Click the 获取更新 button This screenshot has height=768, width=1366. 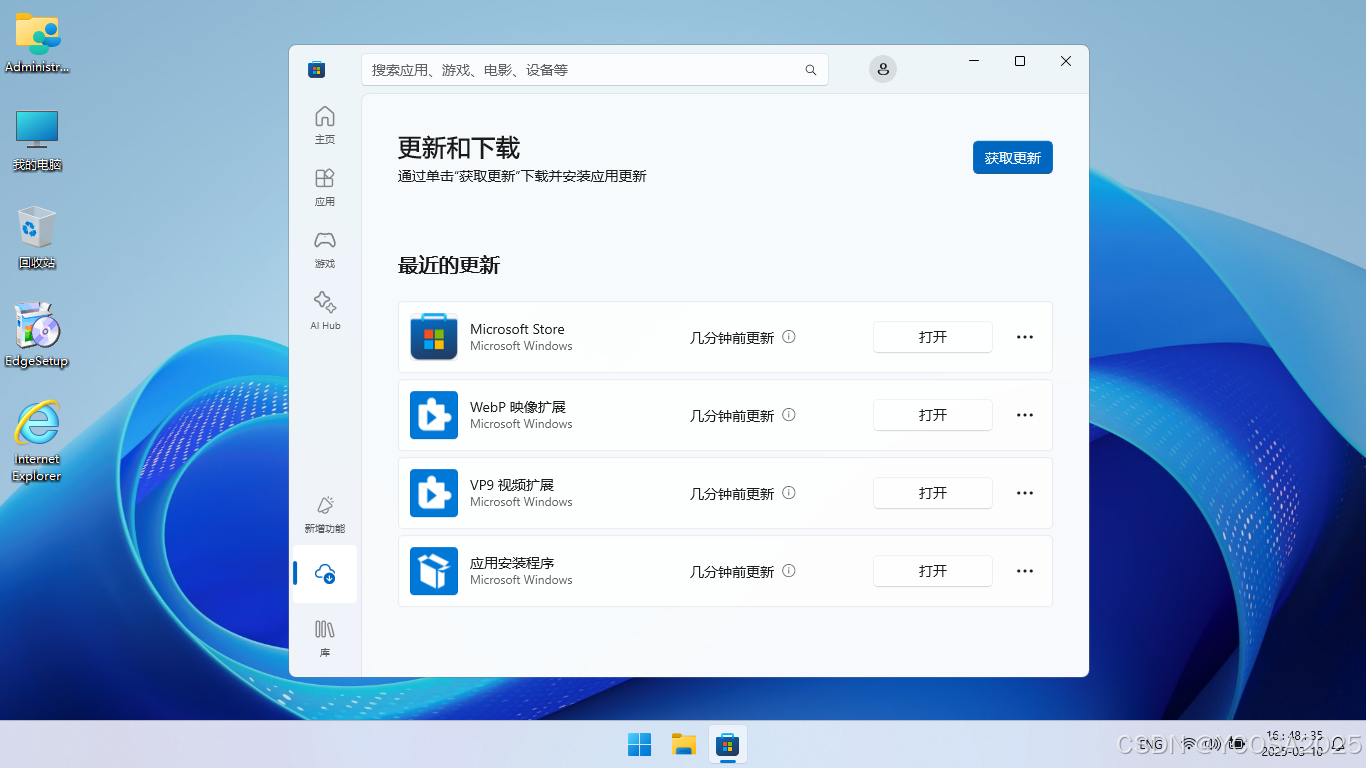coord(1012,158)
